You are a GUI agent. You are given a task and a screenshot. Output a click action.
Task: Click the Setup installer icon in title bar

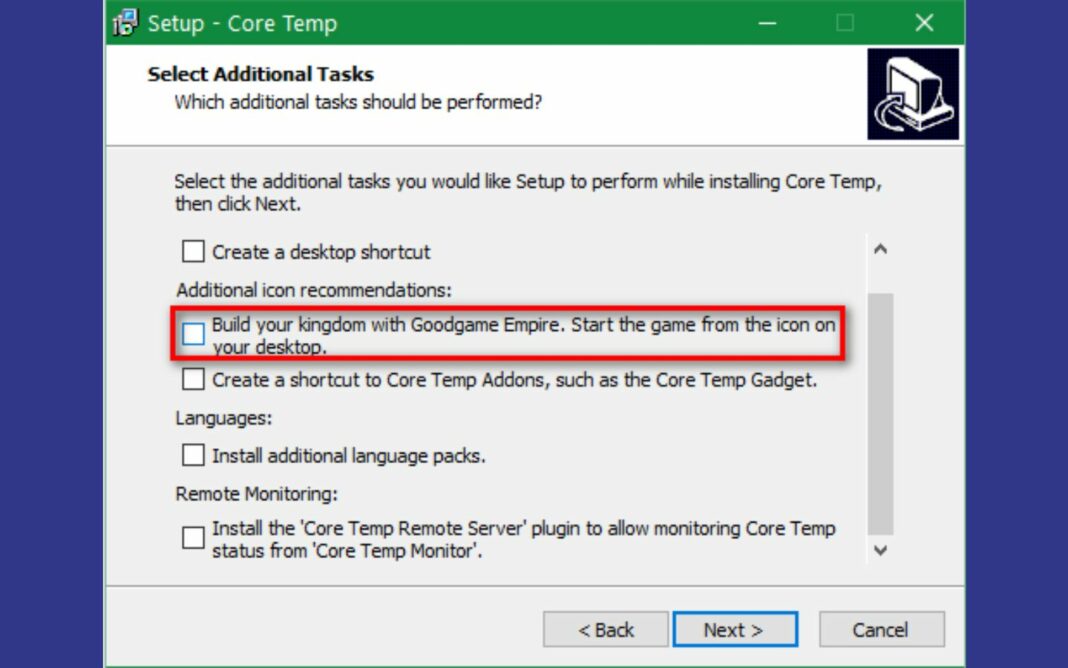click(125, 23)
